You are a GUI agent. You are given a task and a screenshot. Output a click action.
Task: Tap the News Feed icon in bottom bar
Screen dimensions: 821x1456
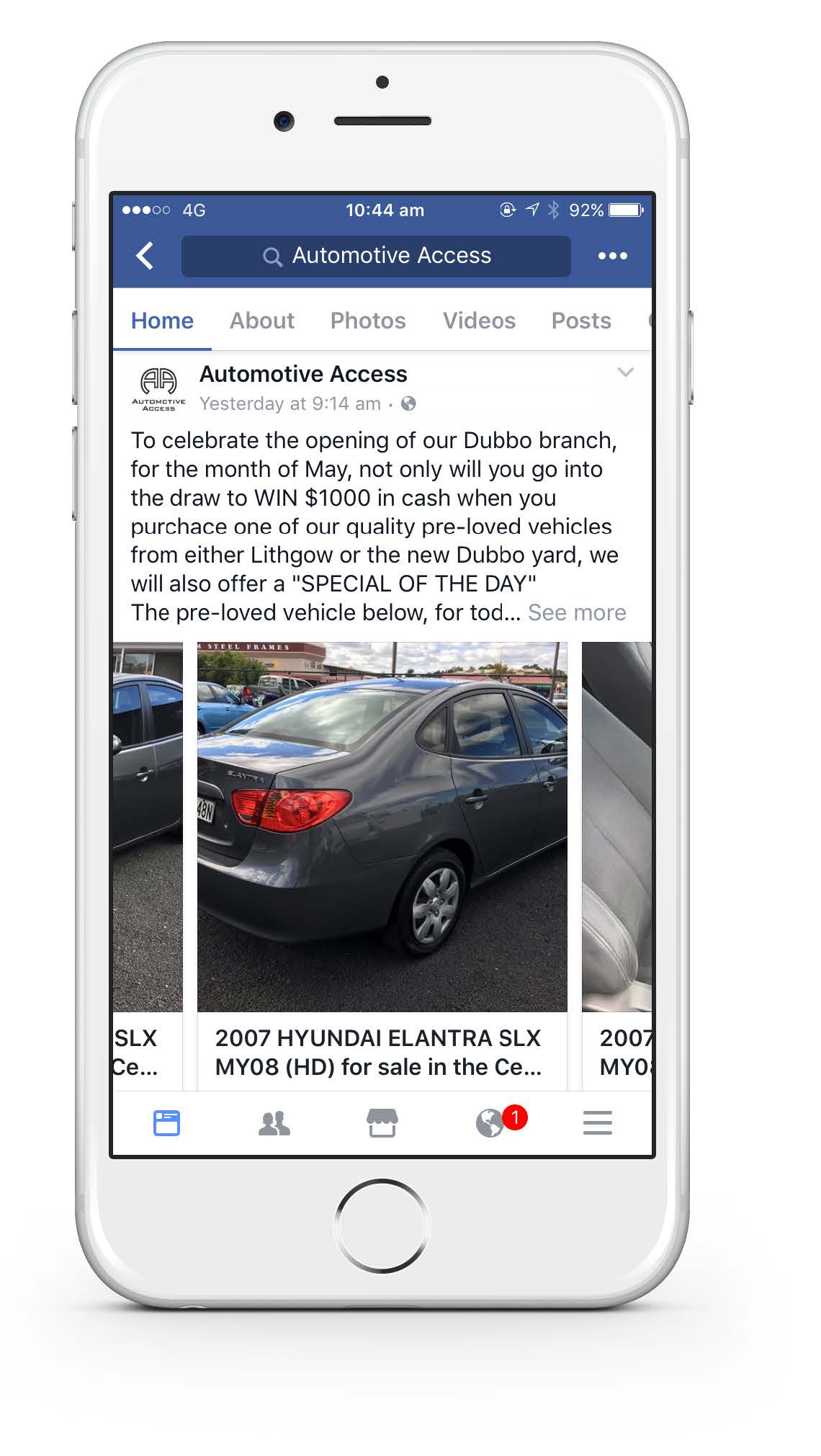(x=166, y=1123)
